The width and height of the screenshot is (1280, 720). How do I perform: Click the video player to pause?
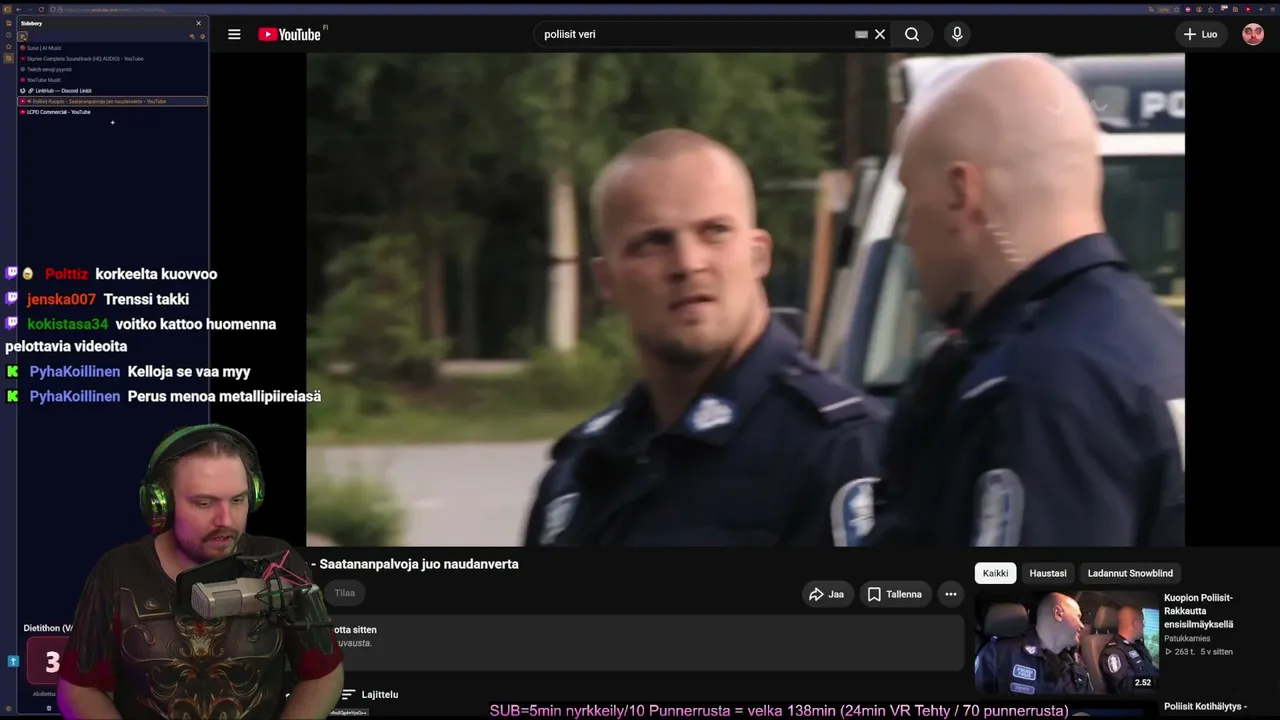tap(745, 300)
